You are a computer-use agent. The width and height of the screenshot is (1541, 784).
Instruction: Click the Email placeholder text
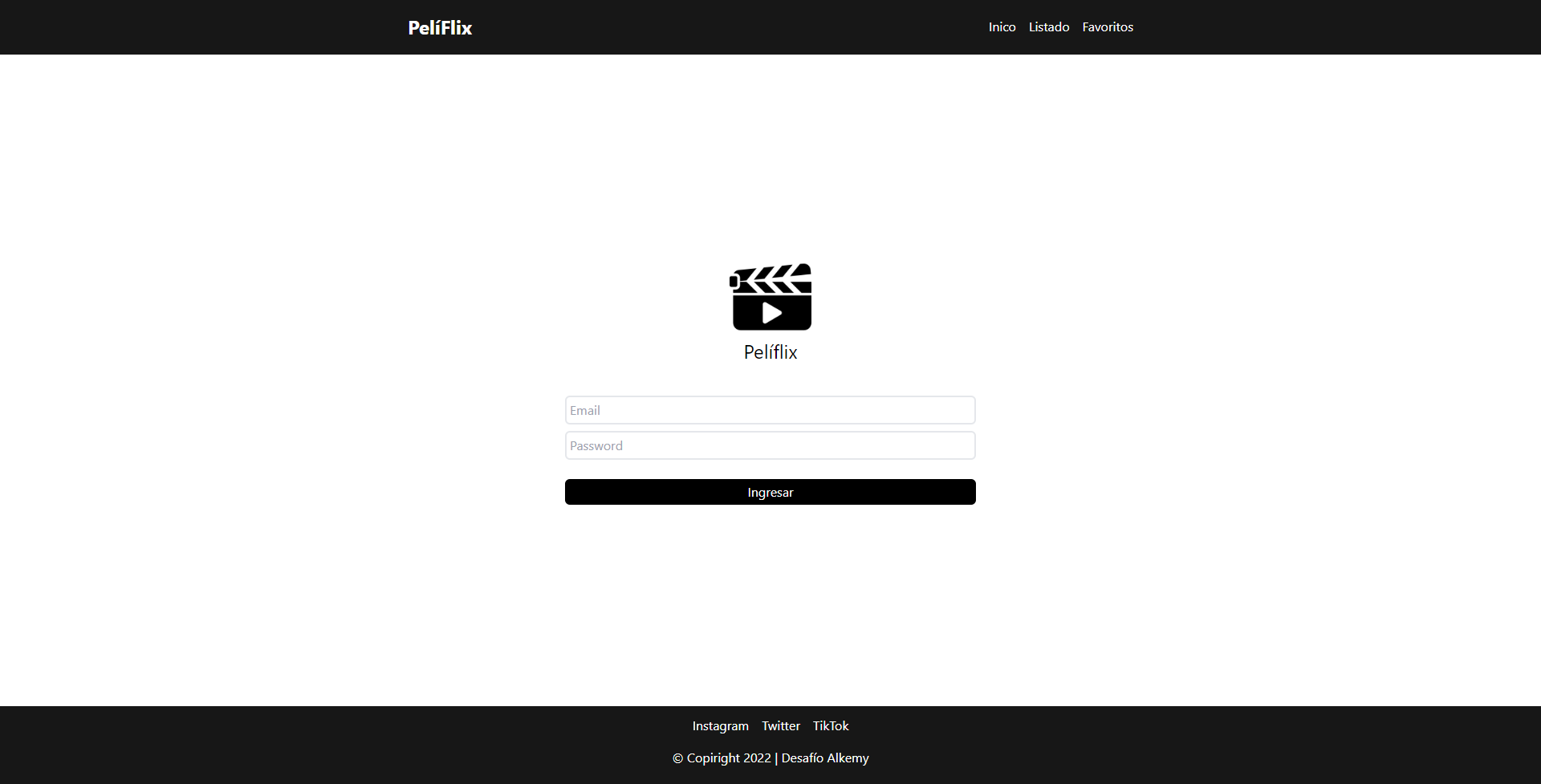tap(585, 411)
